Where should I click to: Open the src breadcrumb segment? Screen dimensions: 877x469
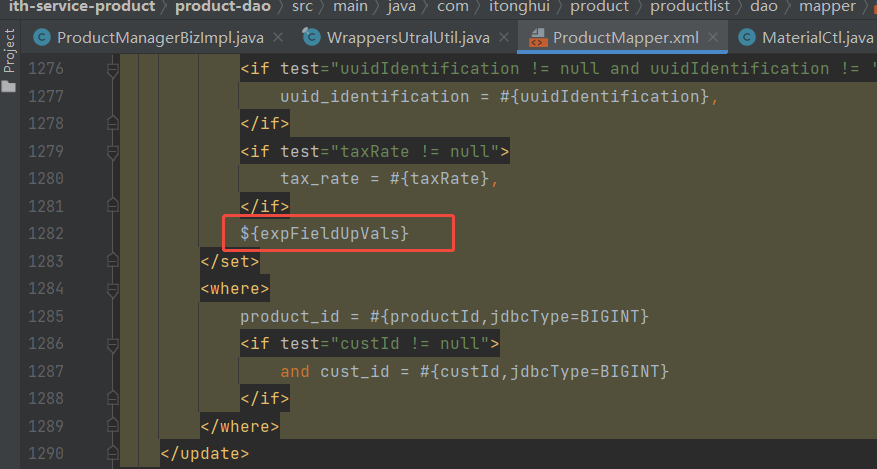303,7
